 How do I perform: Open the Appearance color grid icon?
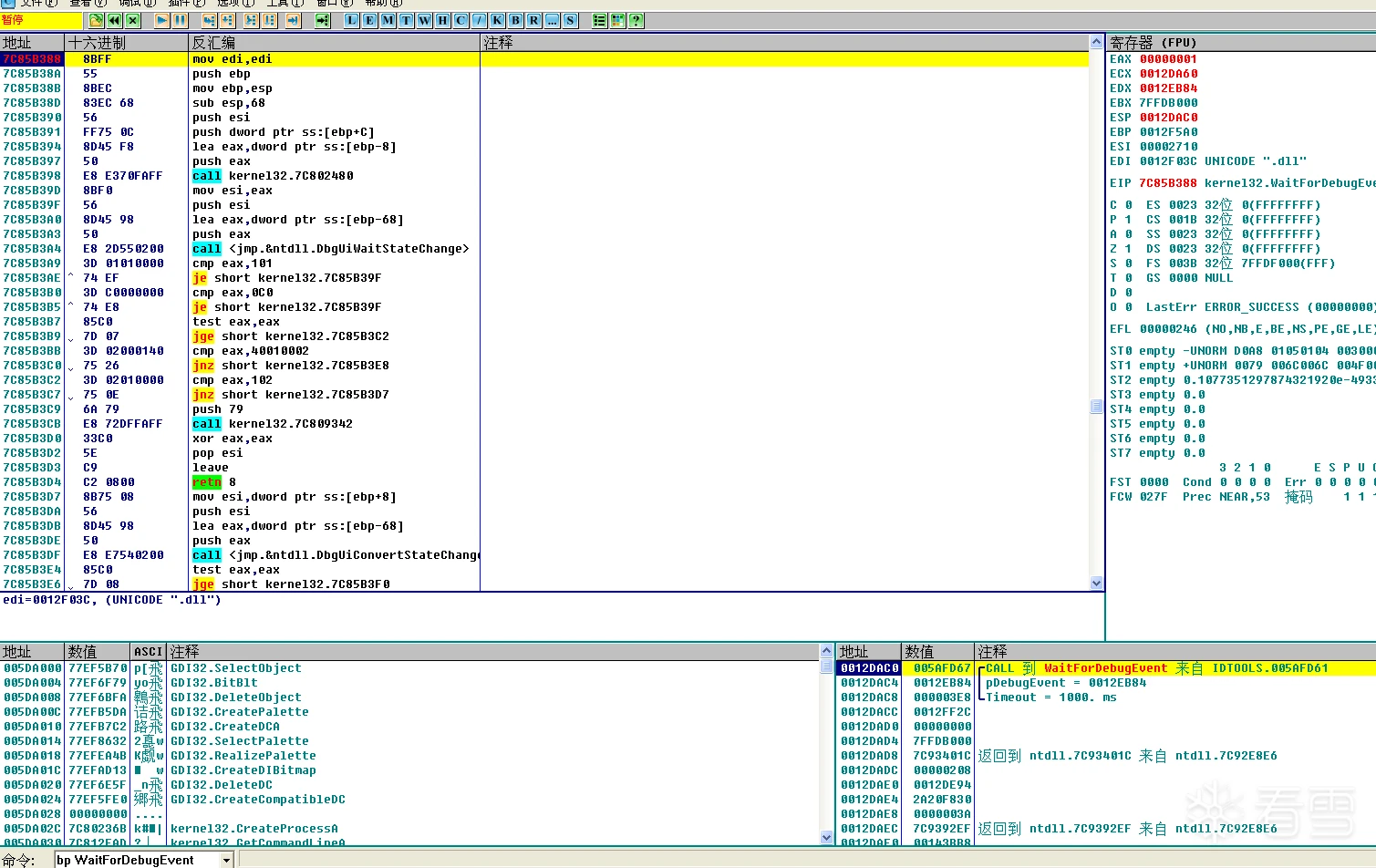pos(617,20)
